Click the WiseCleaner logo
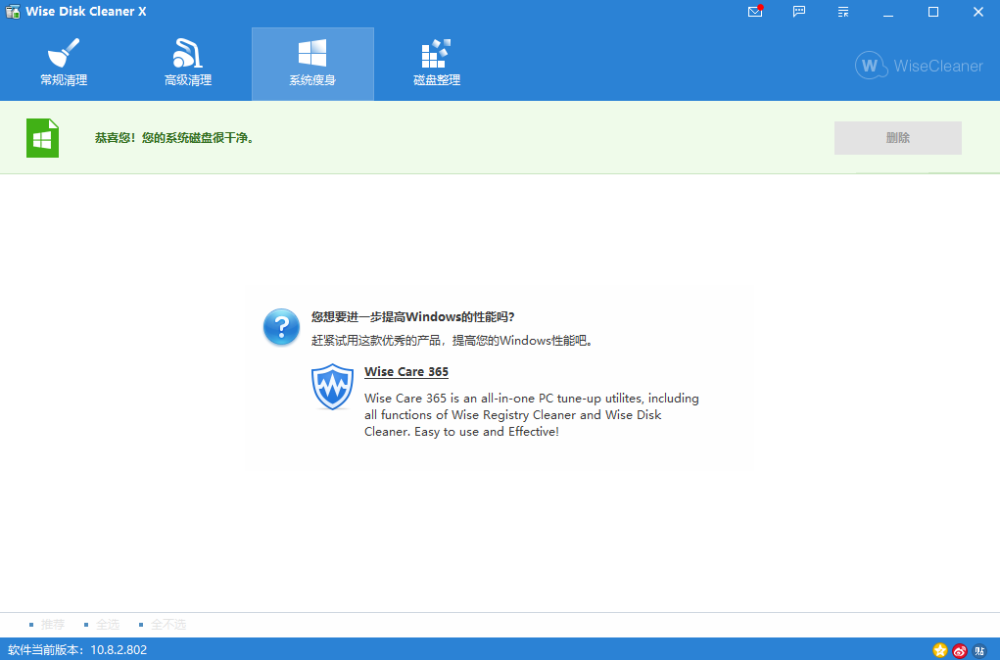 click(919, 66)
